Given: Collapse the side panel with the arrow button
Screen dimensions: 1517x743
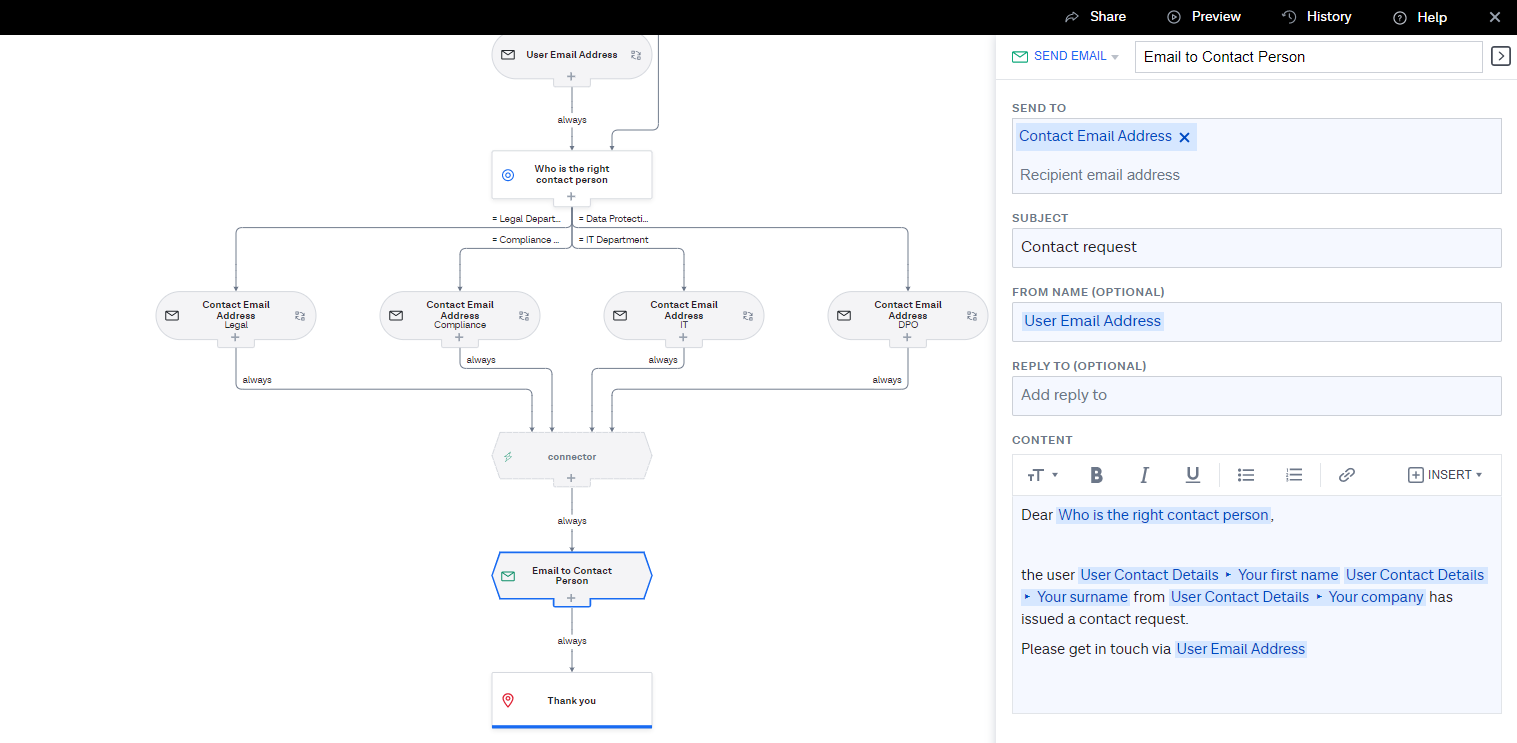Looking at the screenshot, I should click(x=1500, y=56).
